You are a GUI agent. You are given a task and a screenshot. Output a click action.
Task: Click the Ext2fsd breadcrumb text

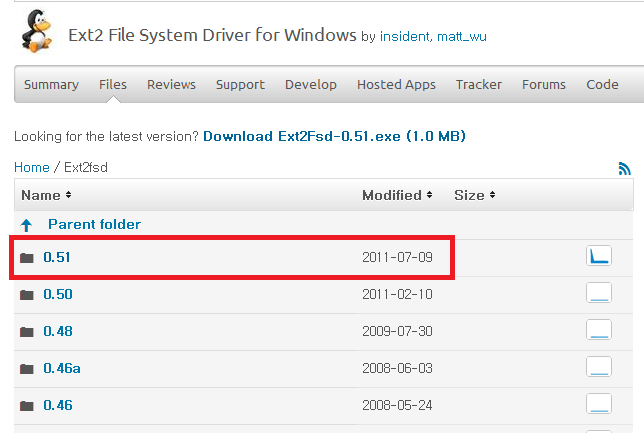point(86,168)
